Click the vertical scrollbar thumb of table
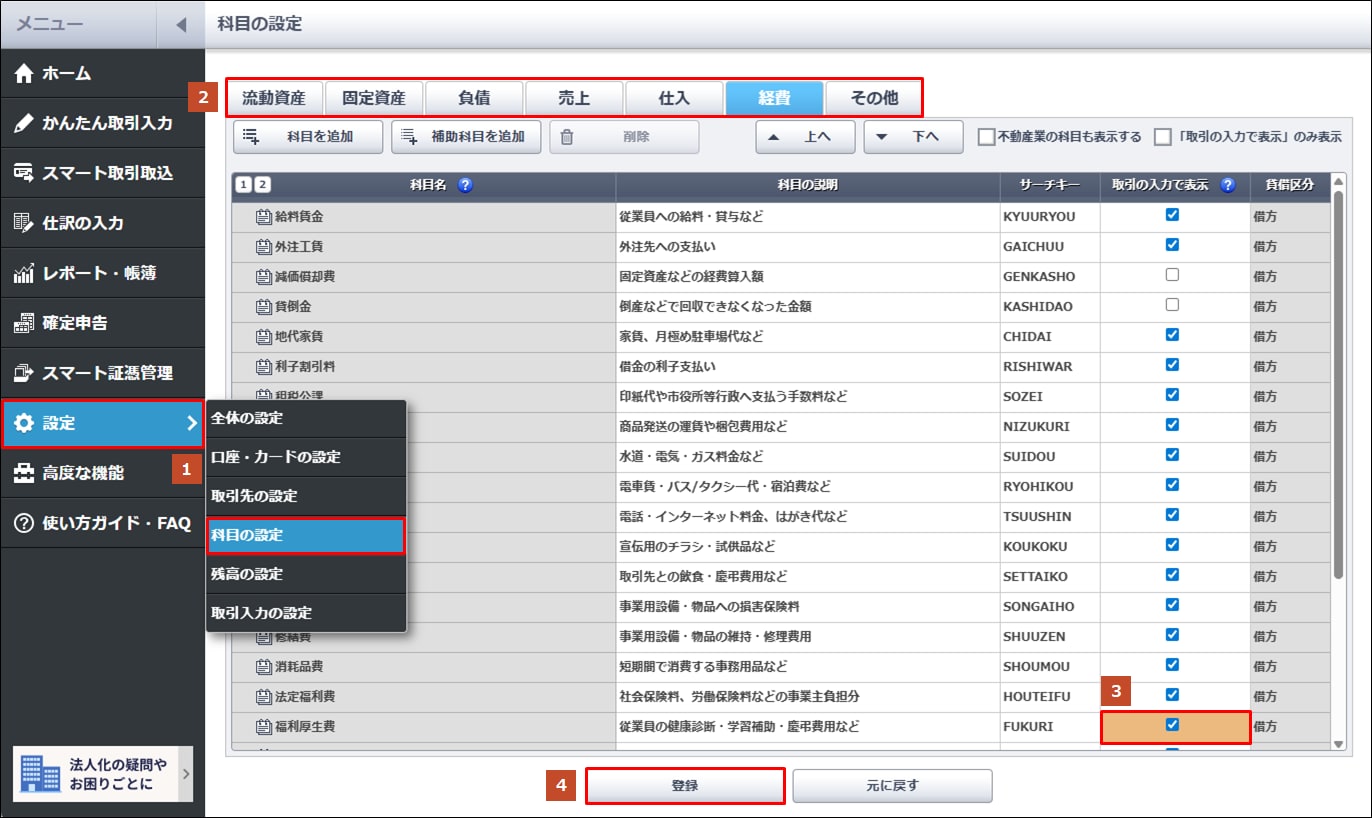Image resolution: width=1372 pixels, height=818 pixels. point(1339,384)
